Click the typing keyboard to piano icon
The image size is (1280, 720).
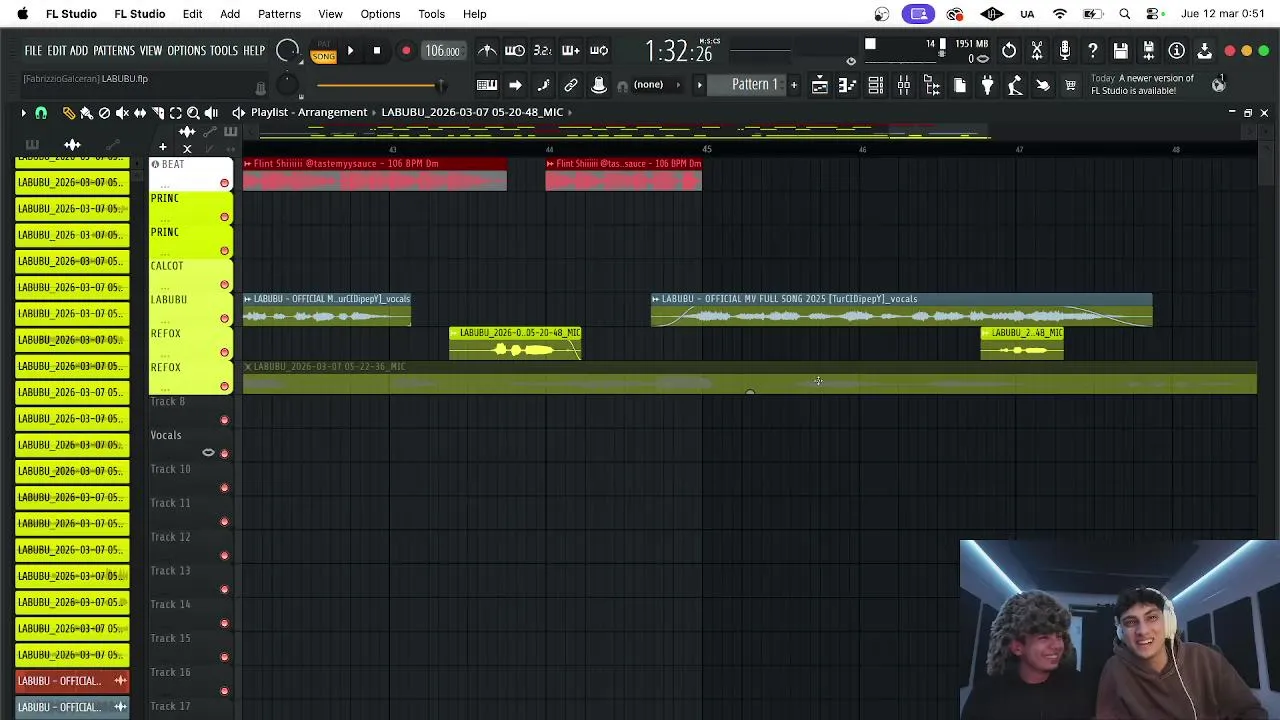tap(487, 85)
